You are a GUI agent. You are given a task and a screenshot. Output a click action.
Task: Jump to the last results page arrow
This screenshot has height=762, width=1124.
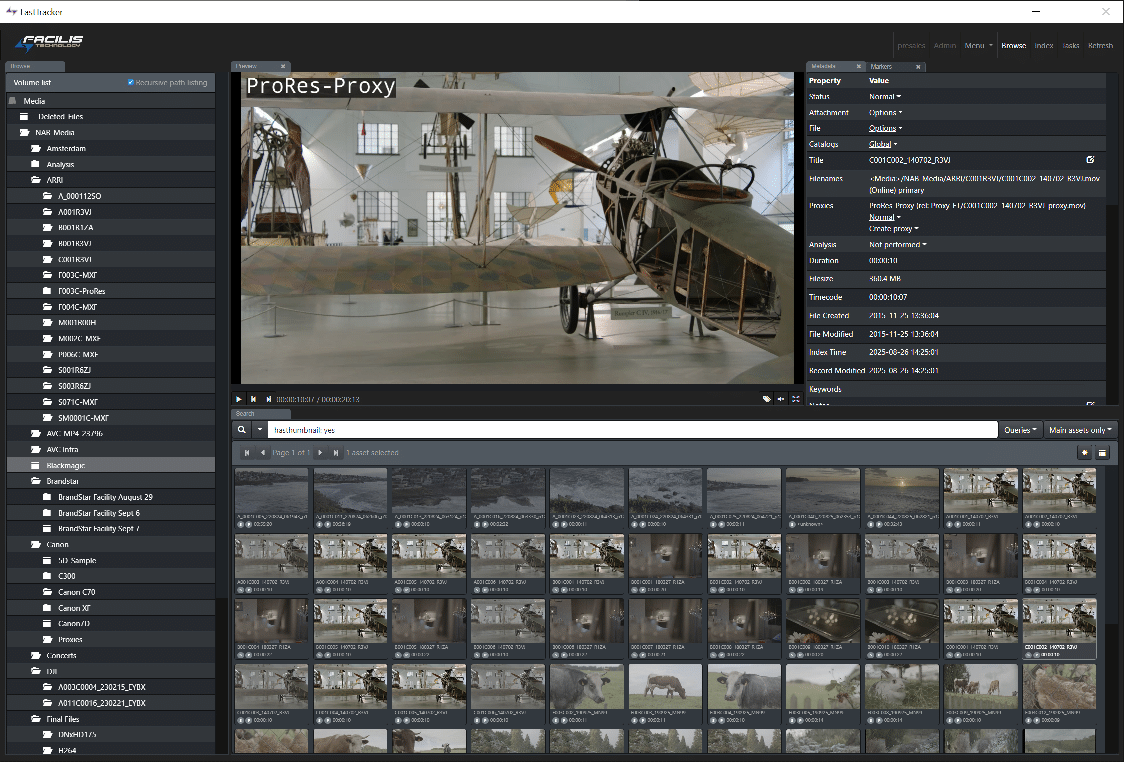click(337, 452)
